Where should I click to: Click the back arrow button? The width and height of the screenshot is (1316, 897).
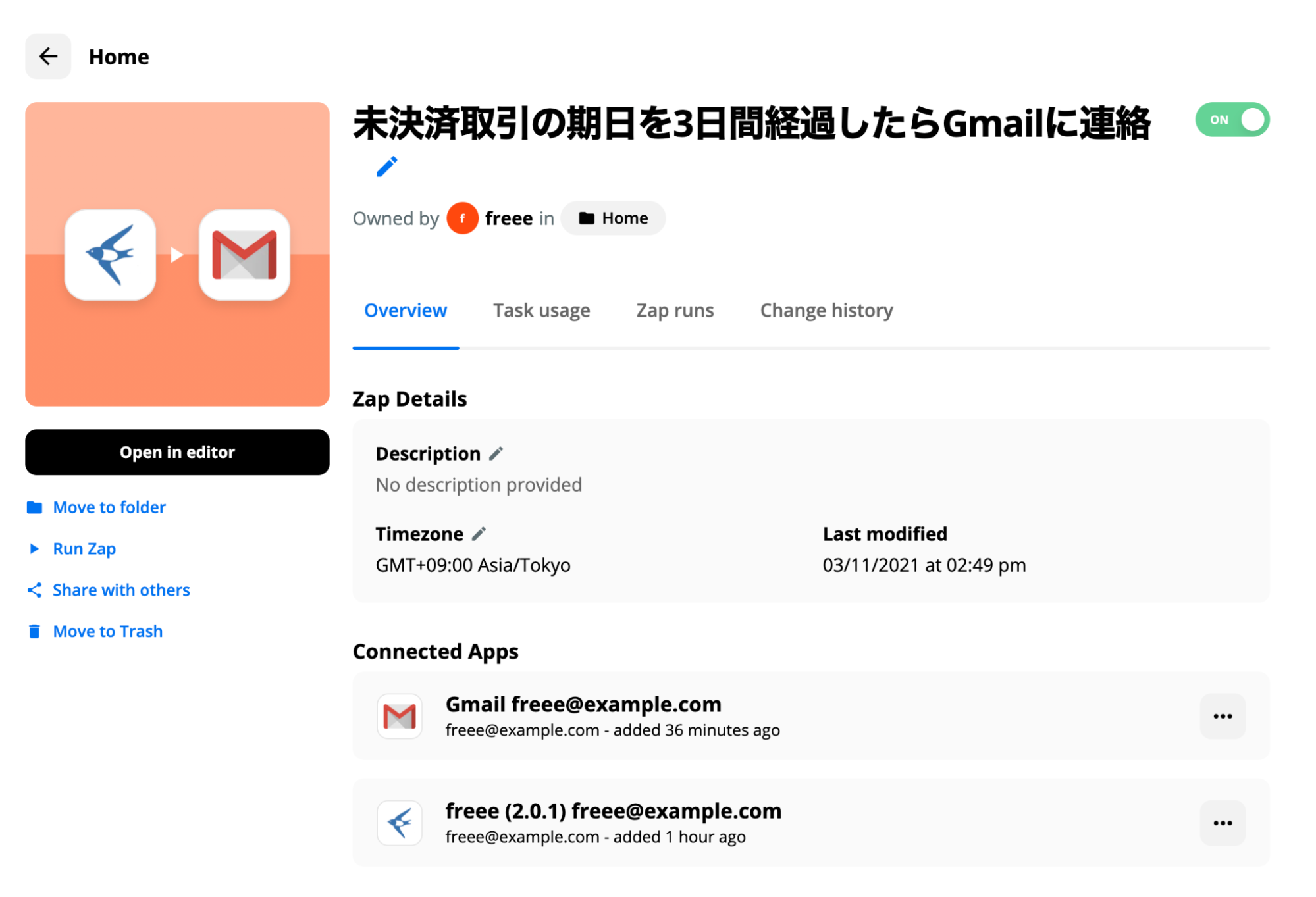tap(48, 57)
